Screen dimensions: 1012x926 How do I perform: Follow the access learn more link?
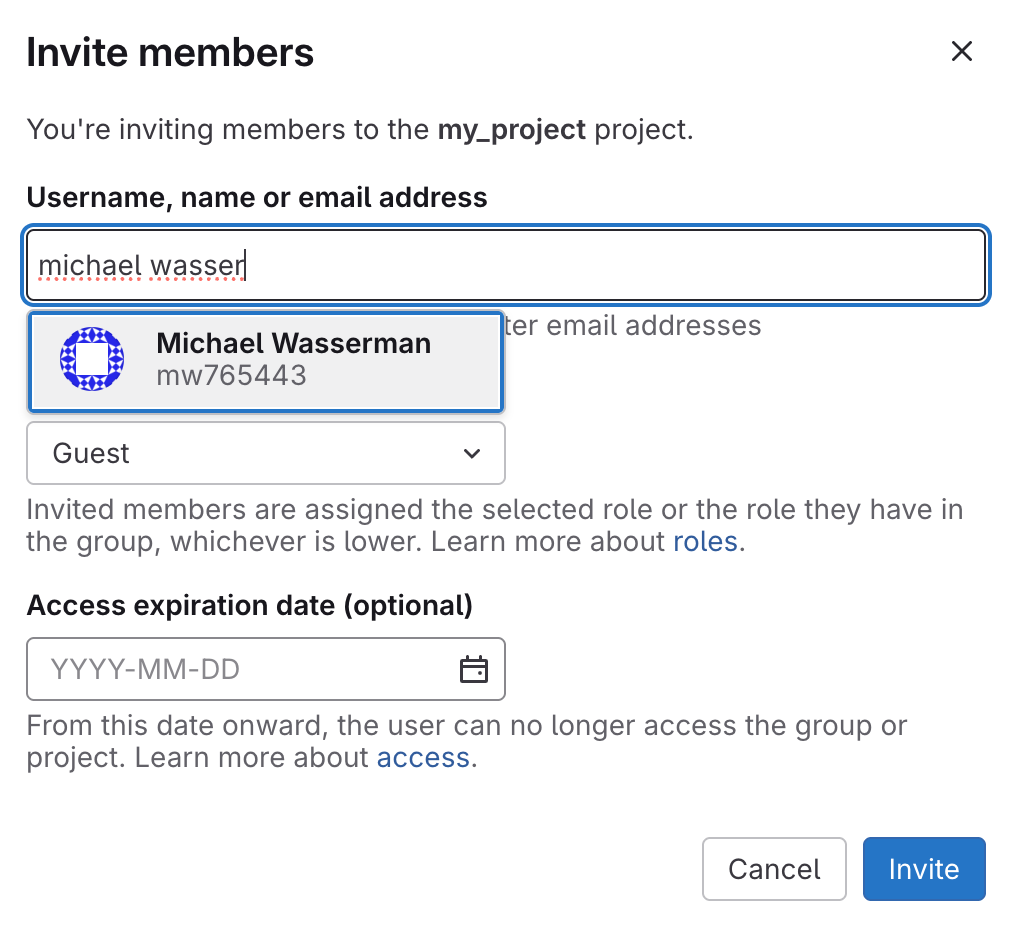[x=423, y=758]
